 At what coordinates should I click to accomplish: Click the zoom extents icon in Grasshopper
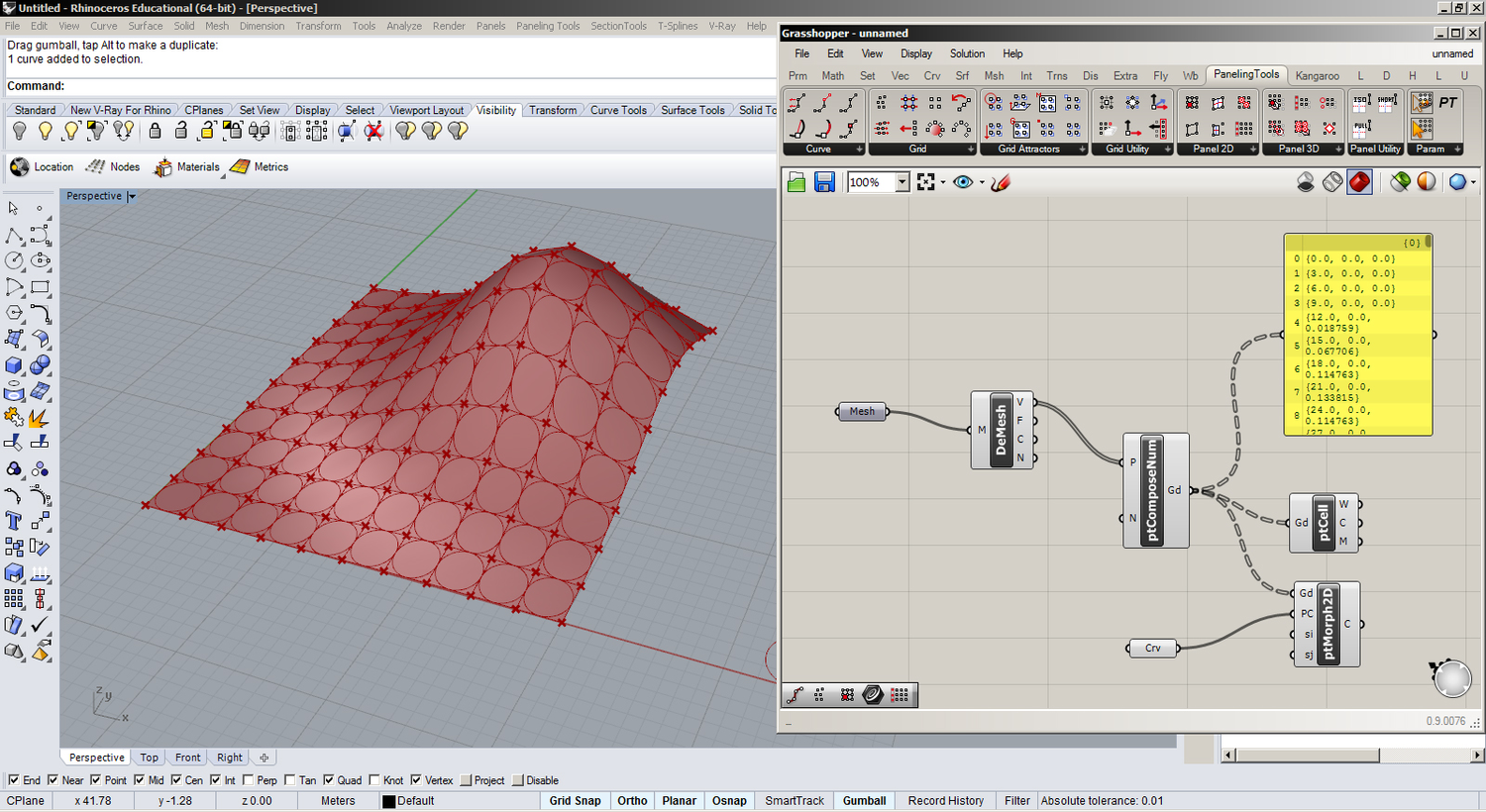[x=926, y=182]
